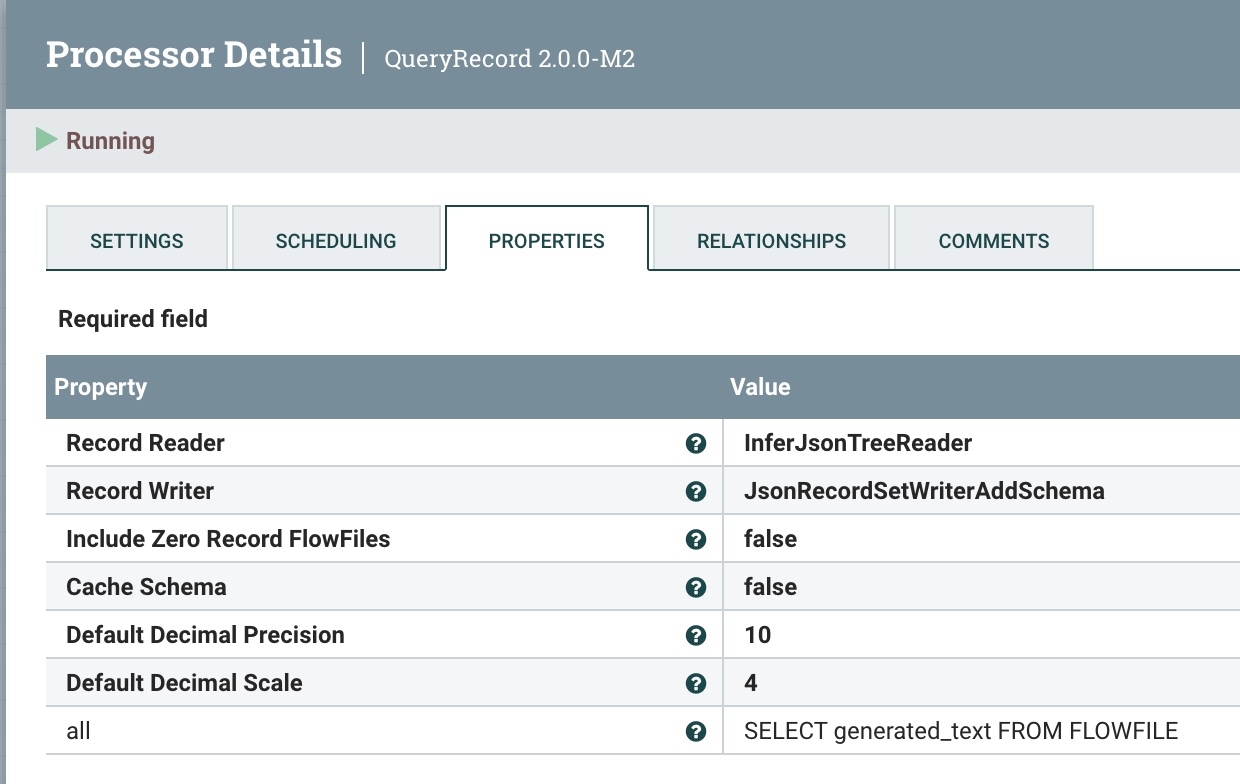The image size is (1240, 784).
Task: Show help for Include Zero Record FlowFiles
Action: click(696, 539)
